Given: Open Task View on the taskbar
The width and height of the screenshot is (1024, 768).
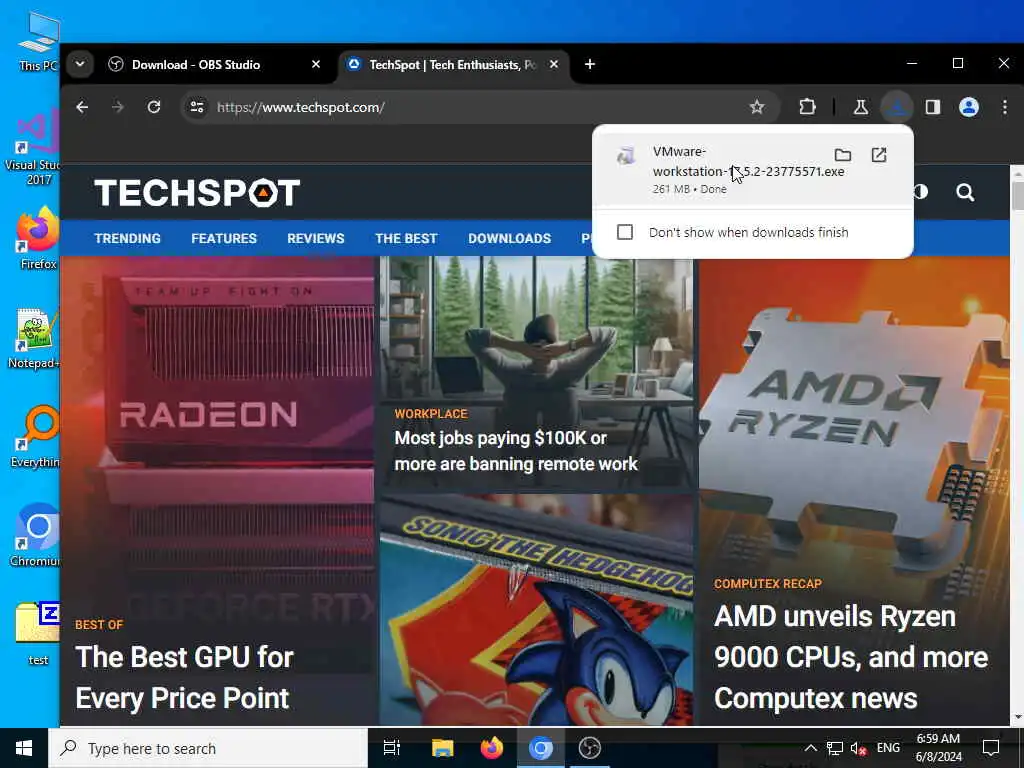Looking at the screenshot, I should point(392,748).
